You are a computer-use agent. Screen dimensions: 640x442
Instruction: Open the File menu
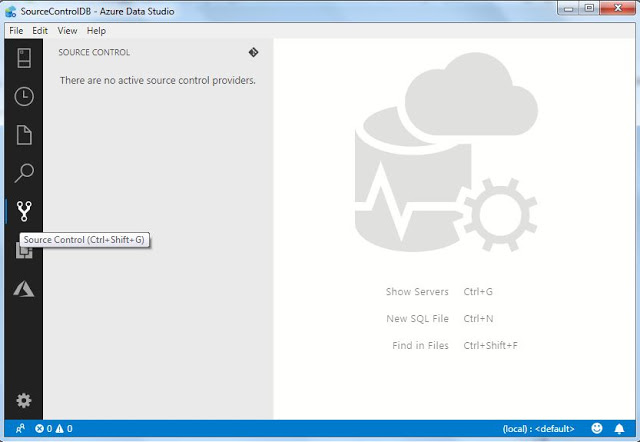coord(16,31)
